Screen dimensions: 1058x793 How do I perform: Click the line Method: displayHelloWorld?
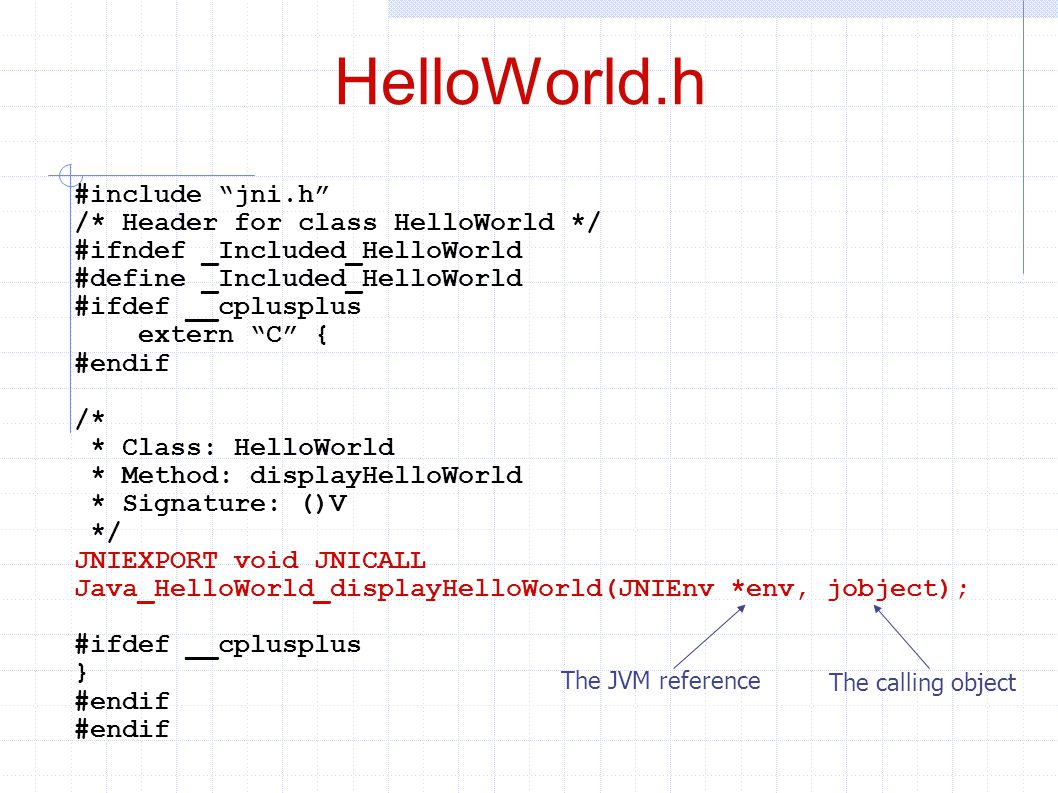[307, 476]
